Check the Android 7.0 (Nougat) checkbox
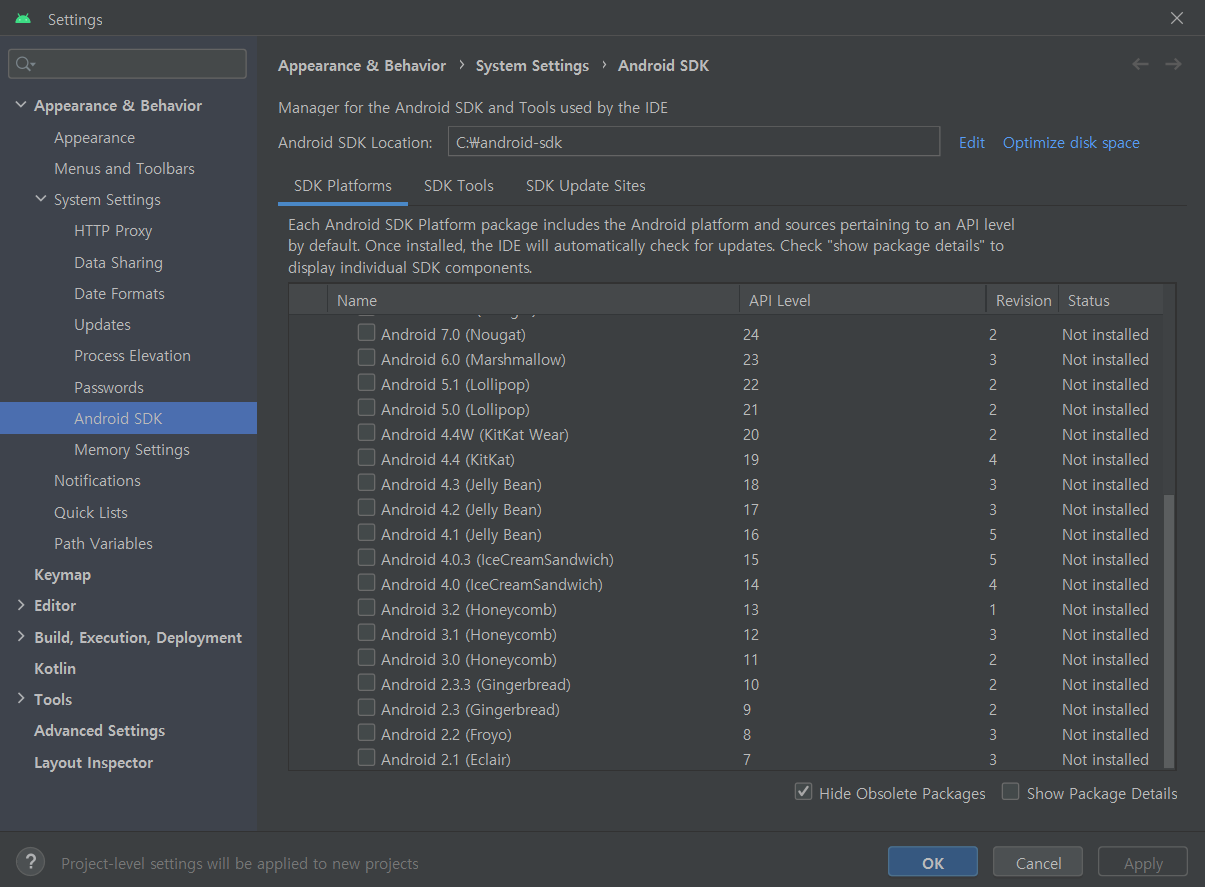The width and height of the screenshot is (1205, 887). tap(367, 333)
